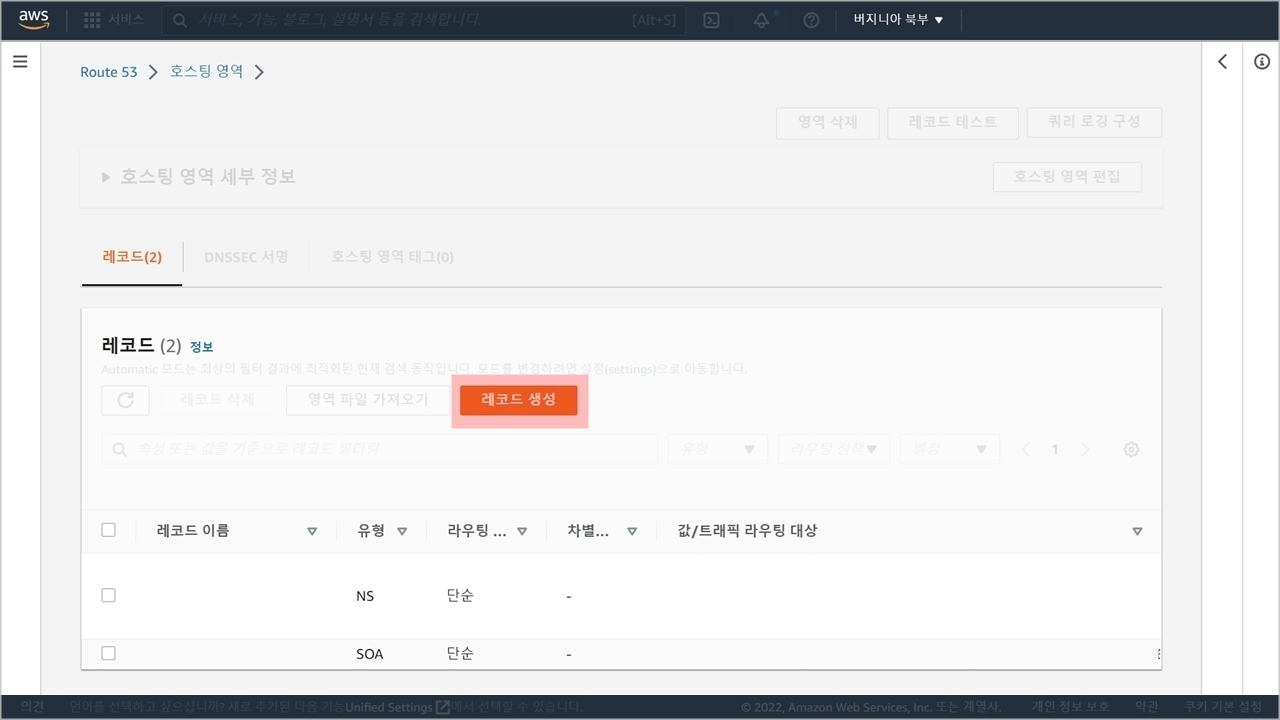The image size is (1280, 720).
Task: Open the 유형 filter dropdown
Action: pos(718,449)
